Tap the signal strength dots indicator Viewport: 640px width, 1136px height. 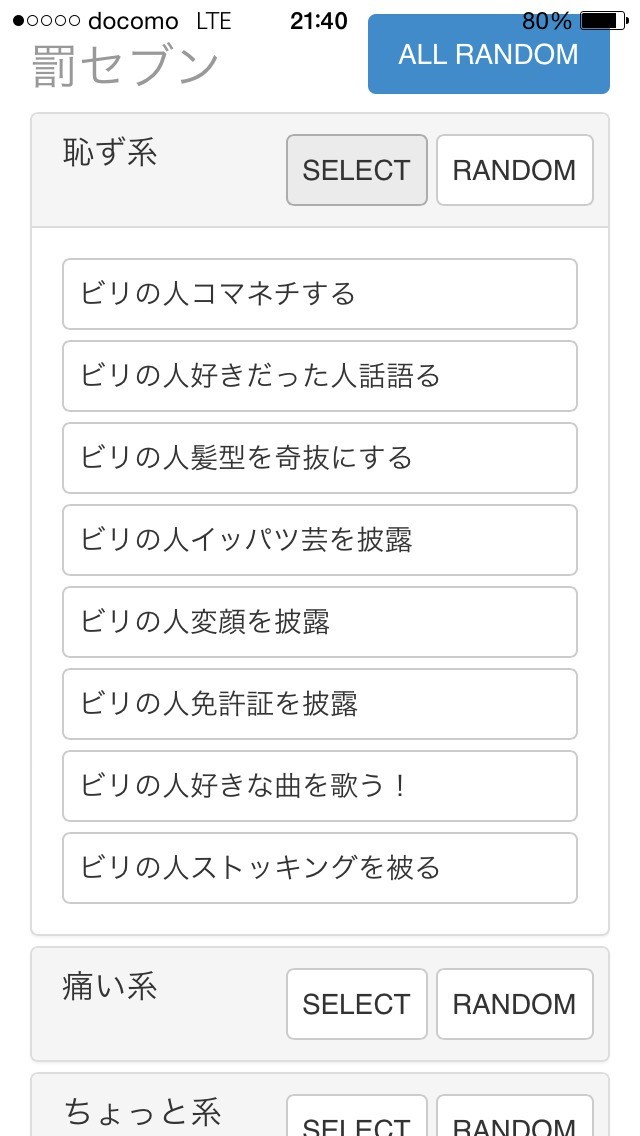coord(46,21)
